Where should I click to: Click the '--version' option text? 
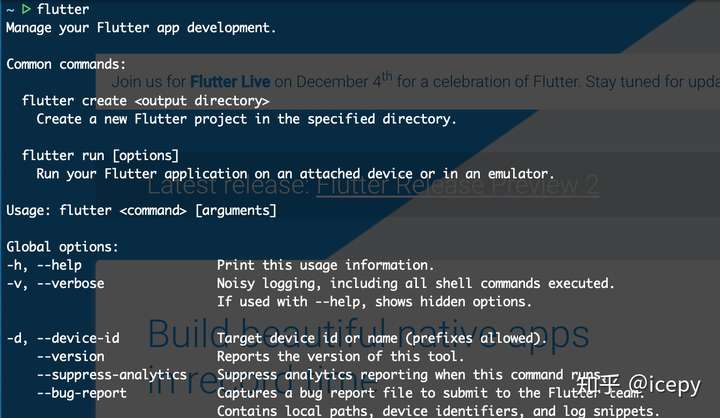(x=70, y=356)
